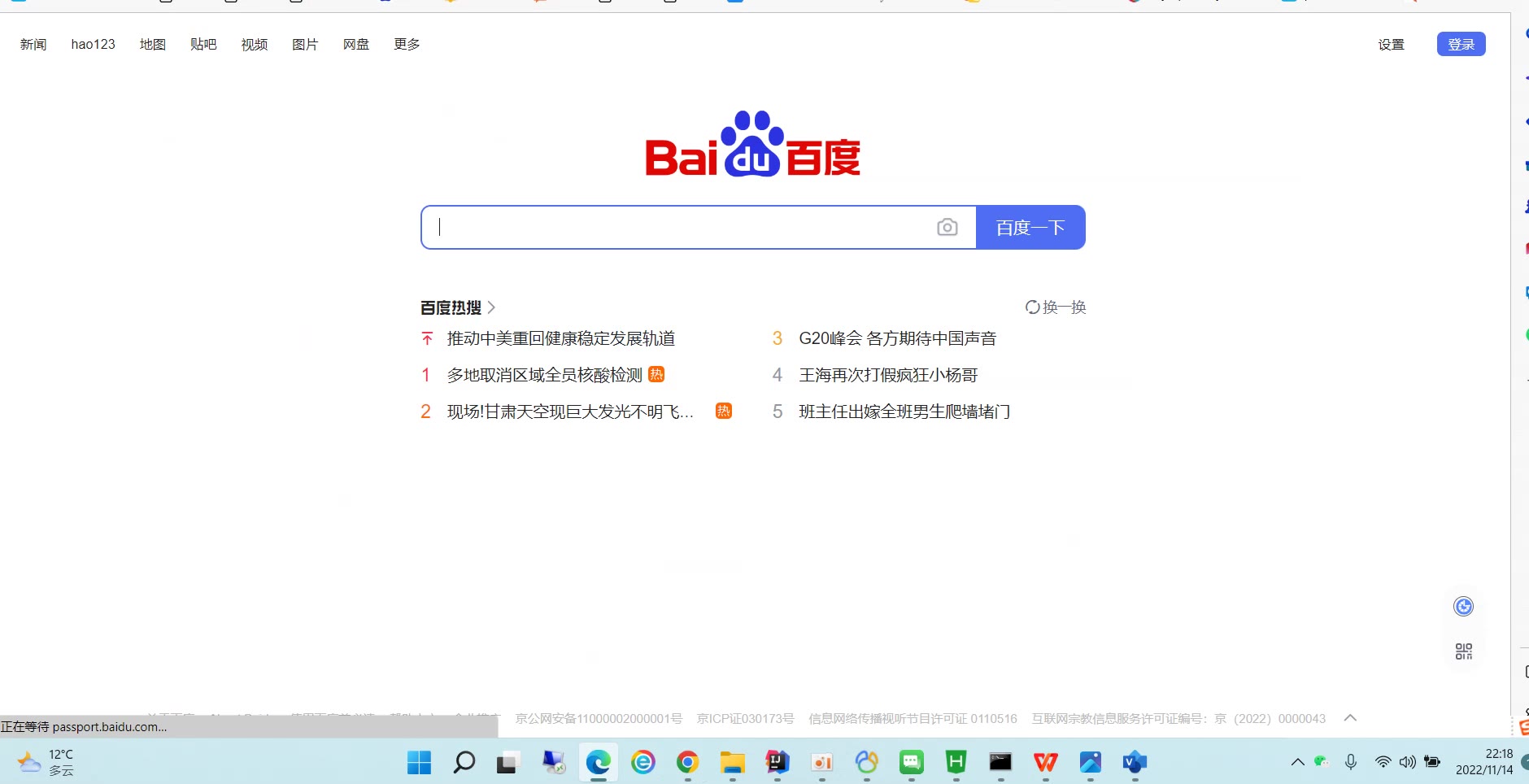Open the 更多 menu
This screenshot has width=1529, height=784.
[x=407, y=44]
